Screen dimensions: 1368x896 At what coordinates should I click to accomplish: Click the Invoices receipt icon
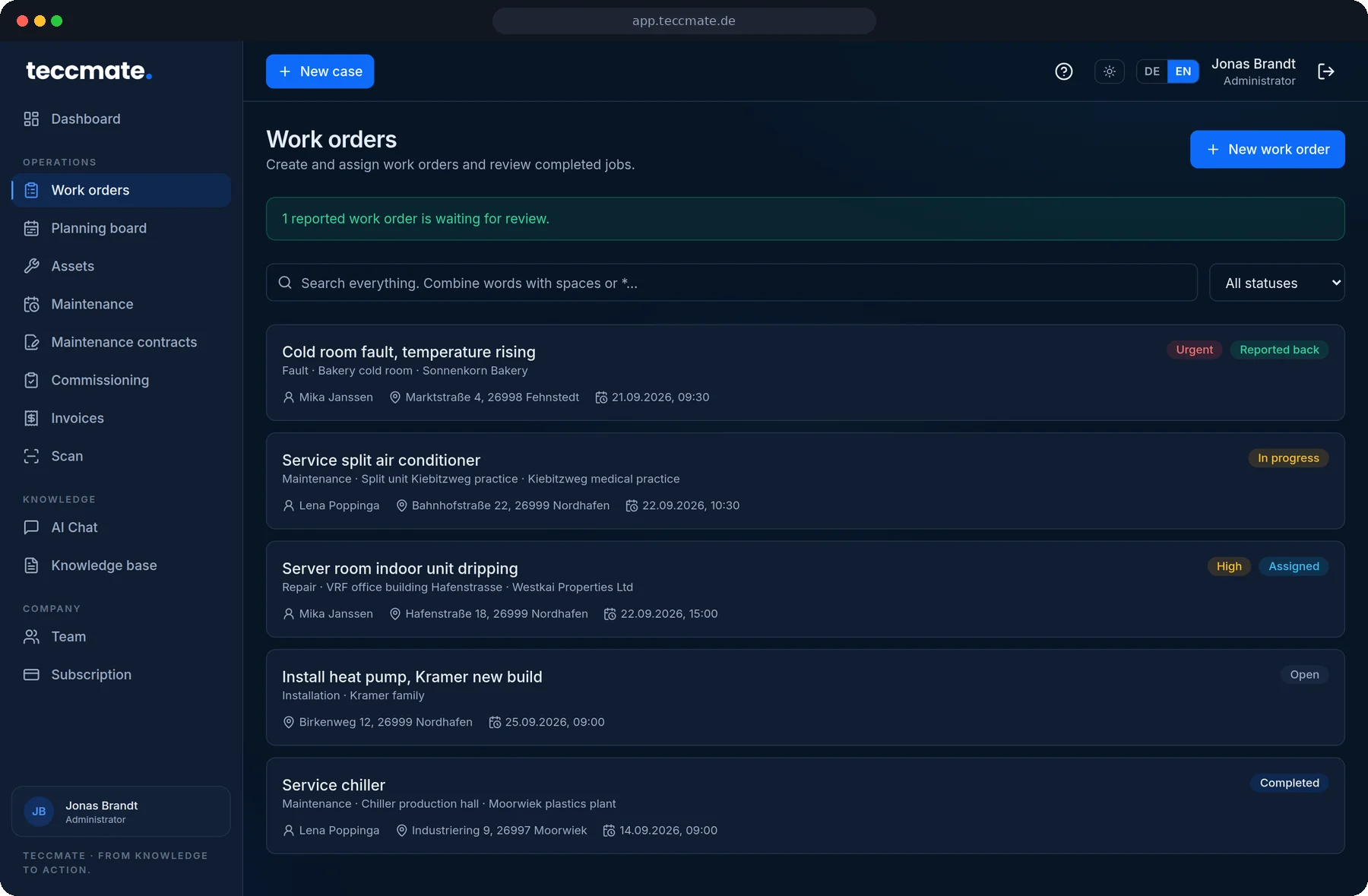coord(31,418)
